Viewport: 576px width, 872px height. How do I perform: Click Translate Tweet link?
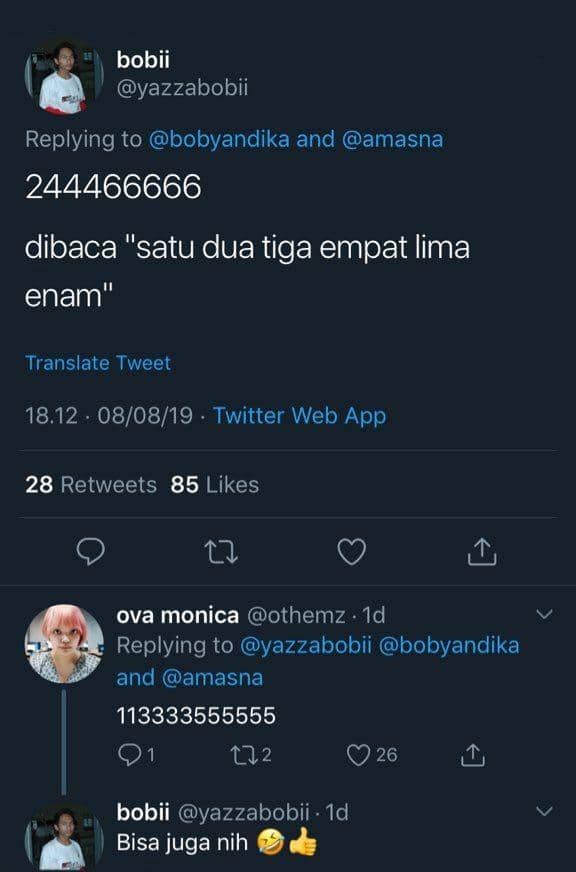pyautogui.click(x=98, y=363)
